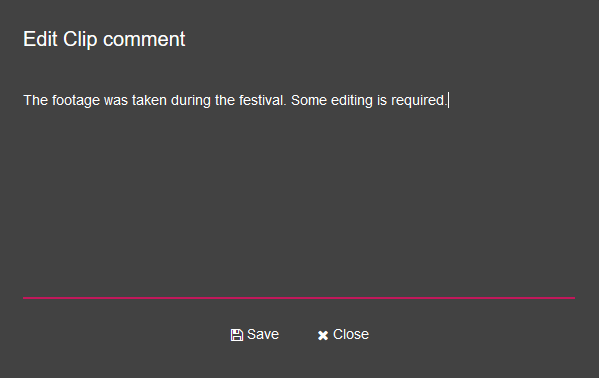The height and width of the screenshot is (378, 599).
Task: Click the word "Clip" in the title
Action: [x=80, y=39]
